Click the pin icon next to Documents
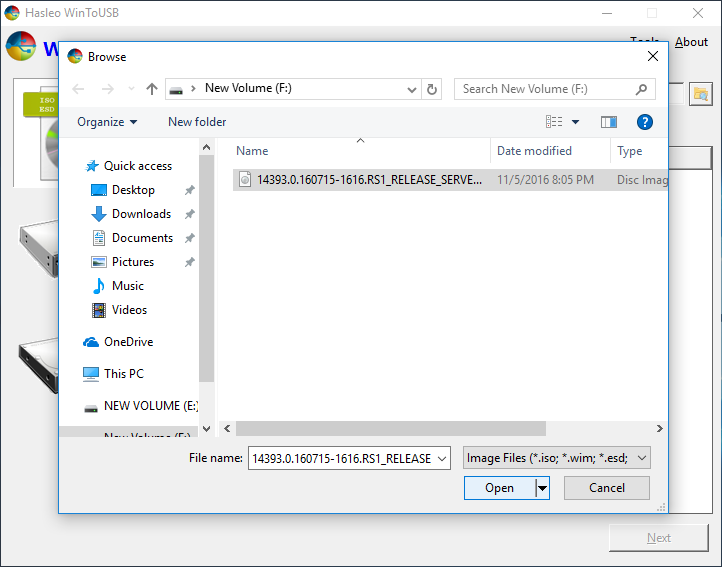Viewport: 722px width, 567px height. (x=190, y=238)
